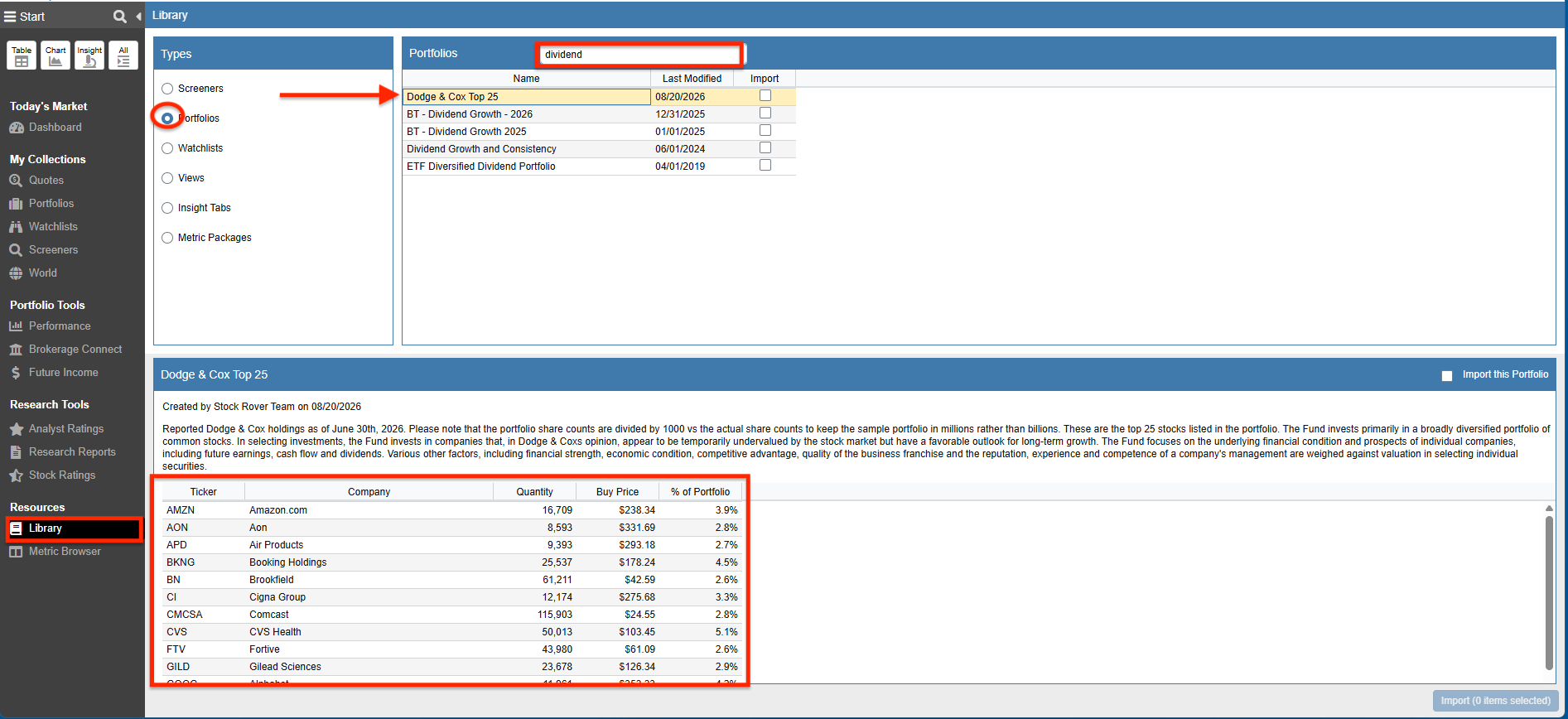
Task: Click the Screeners sidebar search icon
Action: [16, 250]
